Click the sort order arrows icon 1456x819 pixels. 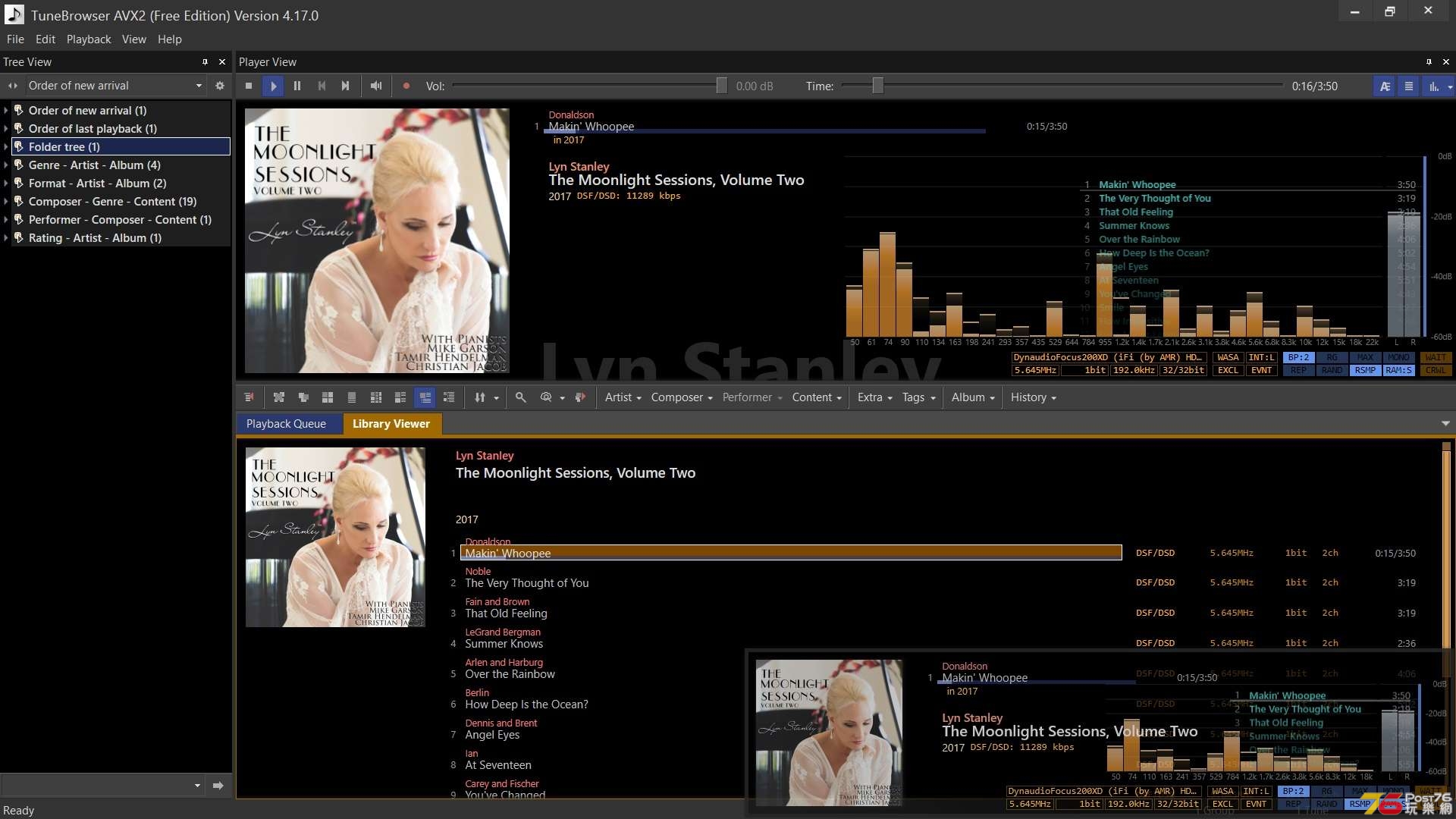tap(480, 397)
